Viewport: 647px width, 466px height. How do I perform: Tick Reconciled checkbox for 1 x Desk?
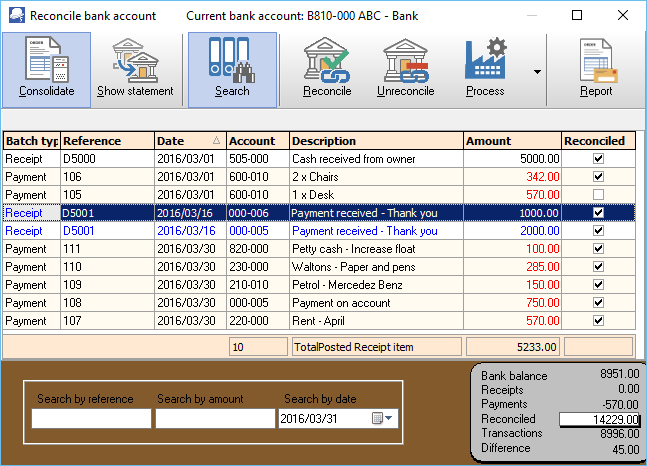click(598, 195)
